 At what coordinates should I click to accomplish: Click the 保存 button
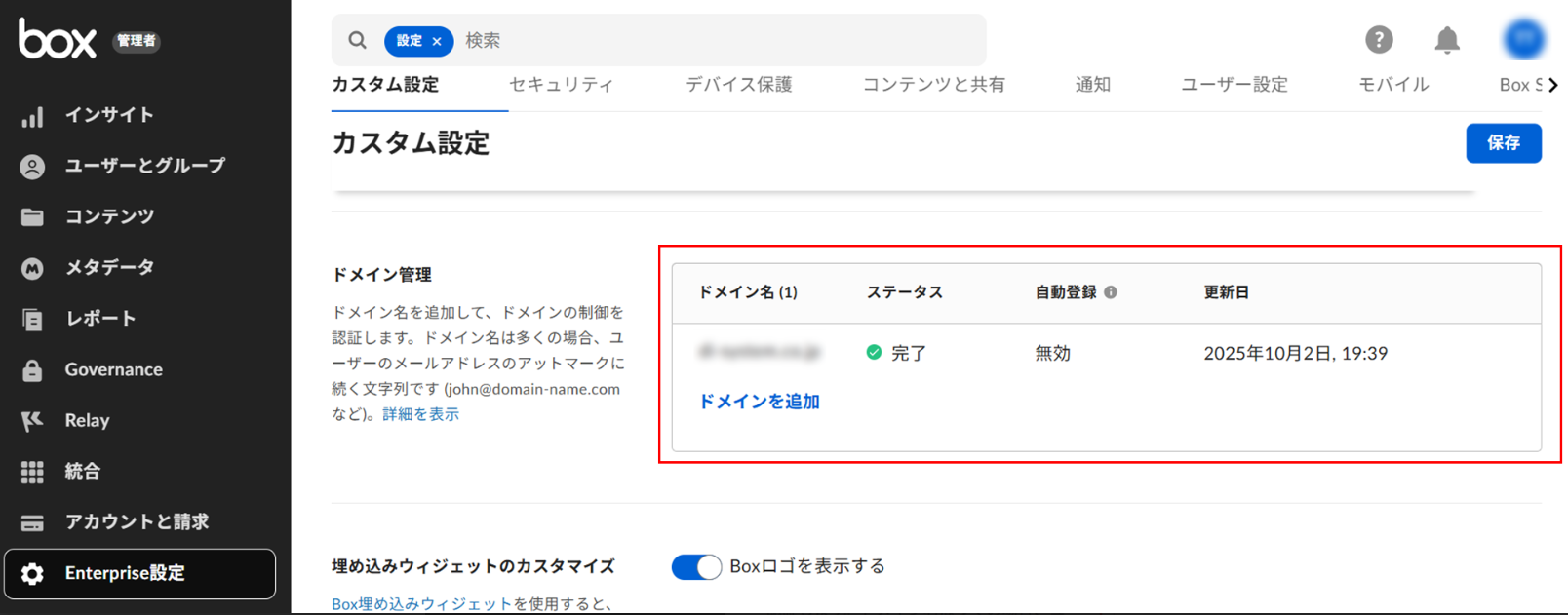1503,143
